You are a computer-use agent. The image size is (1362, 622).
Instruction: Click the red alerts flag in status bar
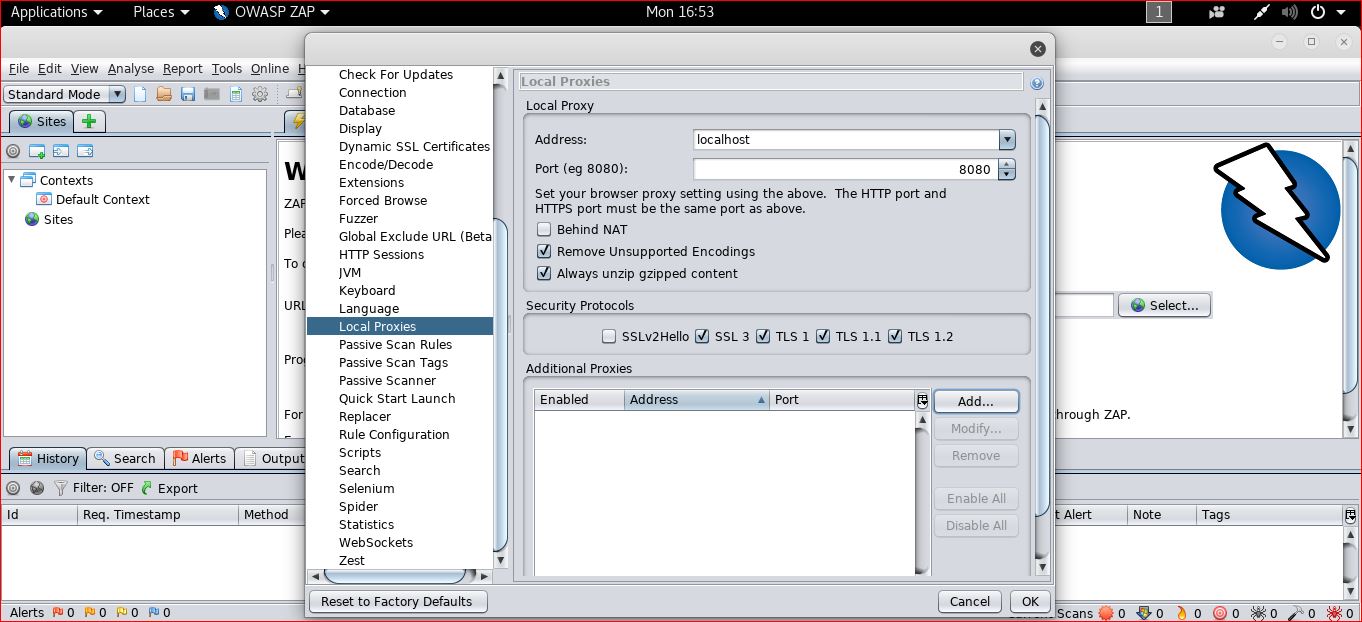tap(57, 612)
